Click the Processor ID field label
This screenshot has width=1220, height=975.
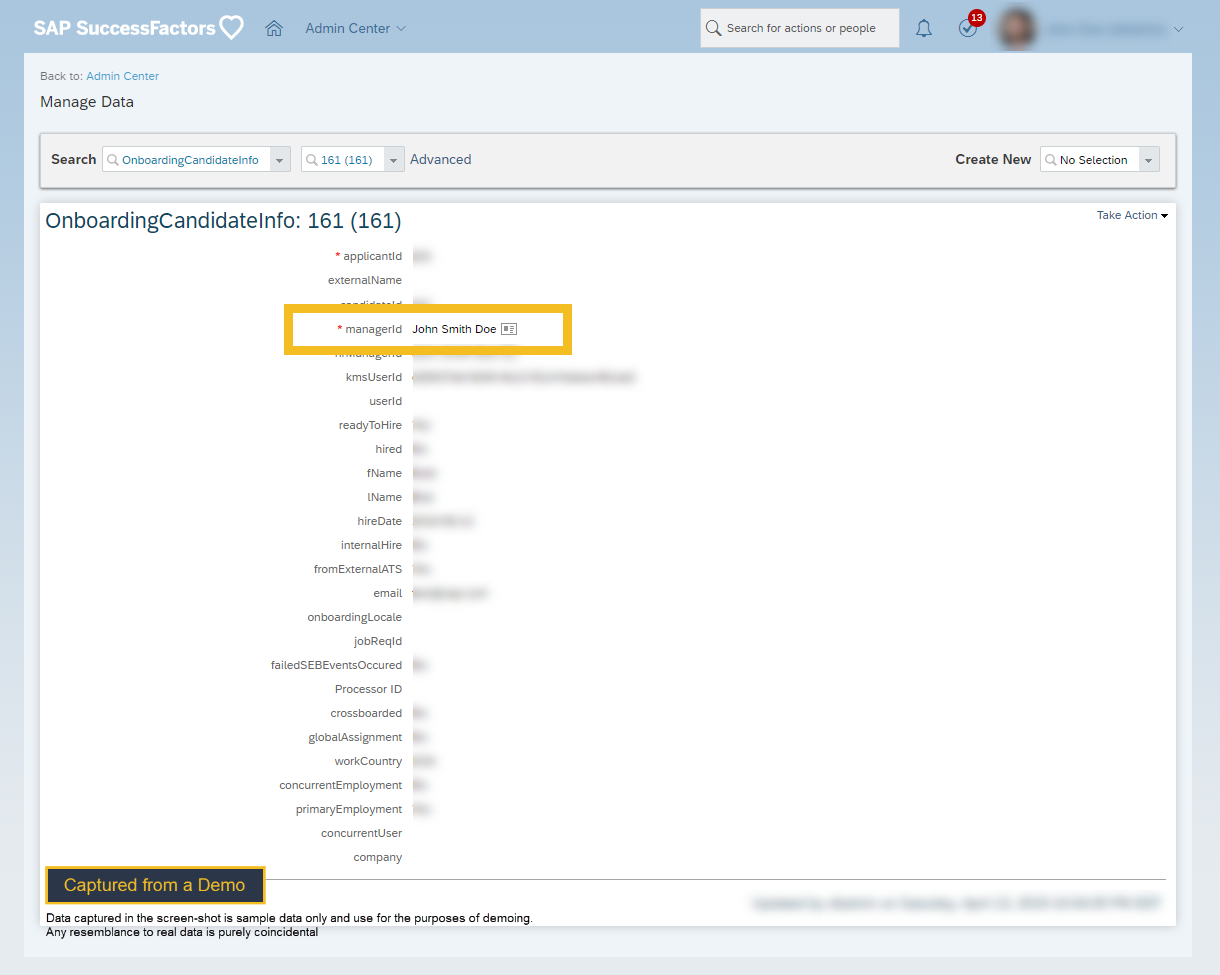click(368, 689)
